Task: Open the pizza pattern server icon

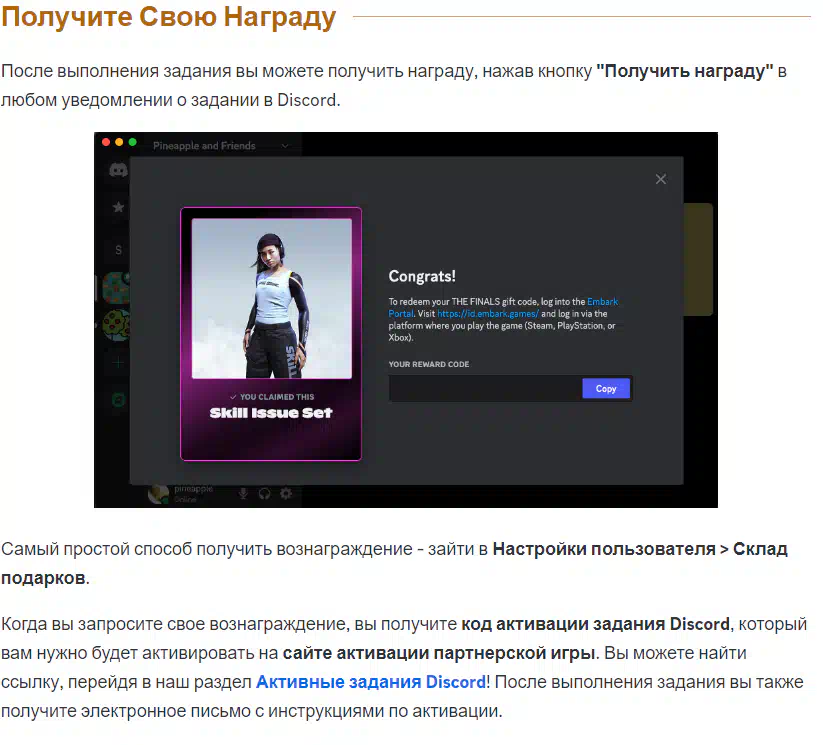Action: 117,326
